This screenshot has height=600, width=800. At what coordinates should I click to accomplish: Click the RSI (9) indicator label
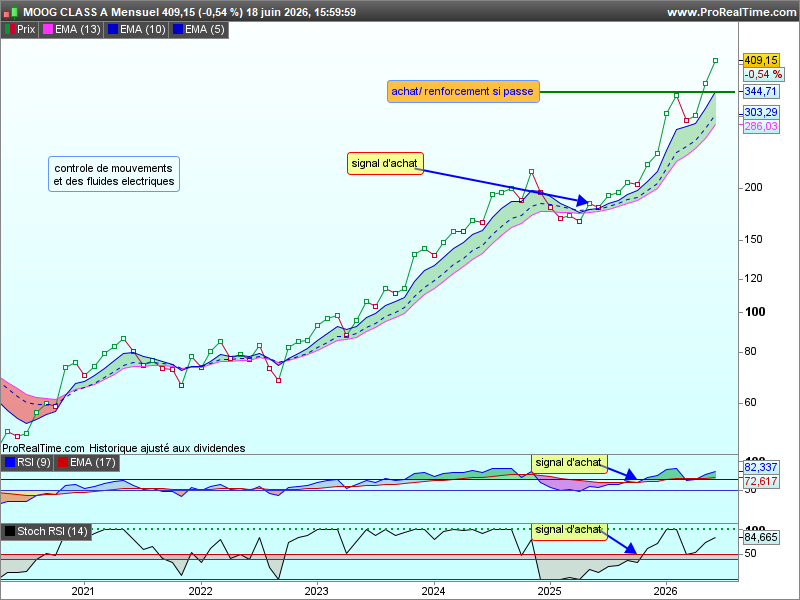[x=28, y=462]
